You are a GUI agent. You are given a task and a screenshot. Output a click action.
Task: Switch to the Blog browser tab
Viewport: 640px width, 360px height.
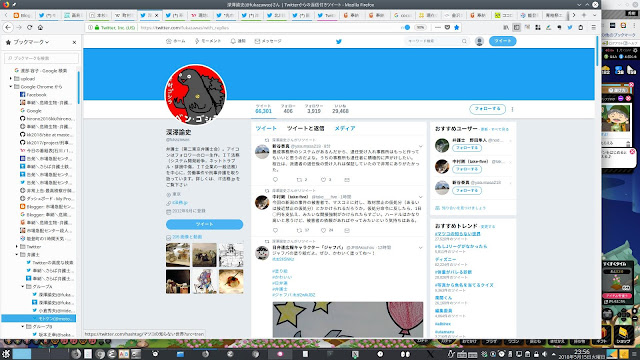[22, 15]
